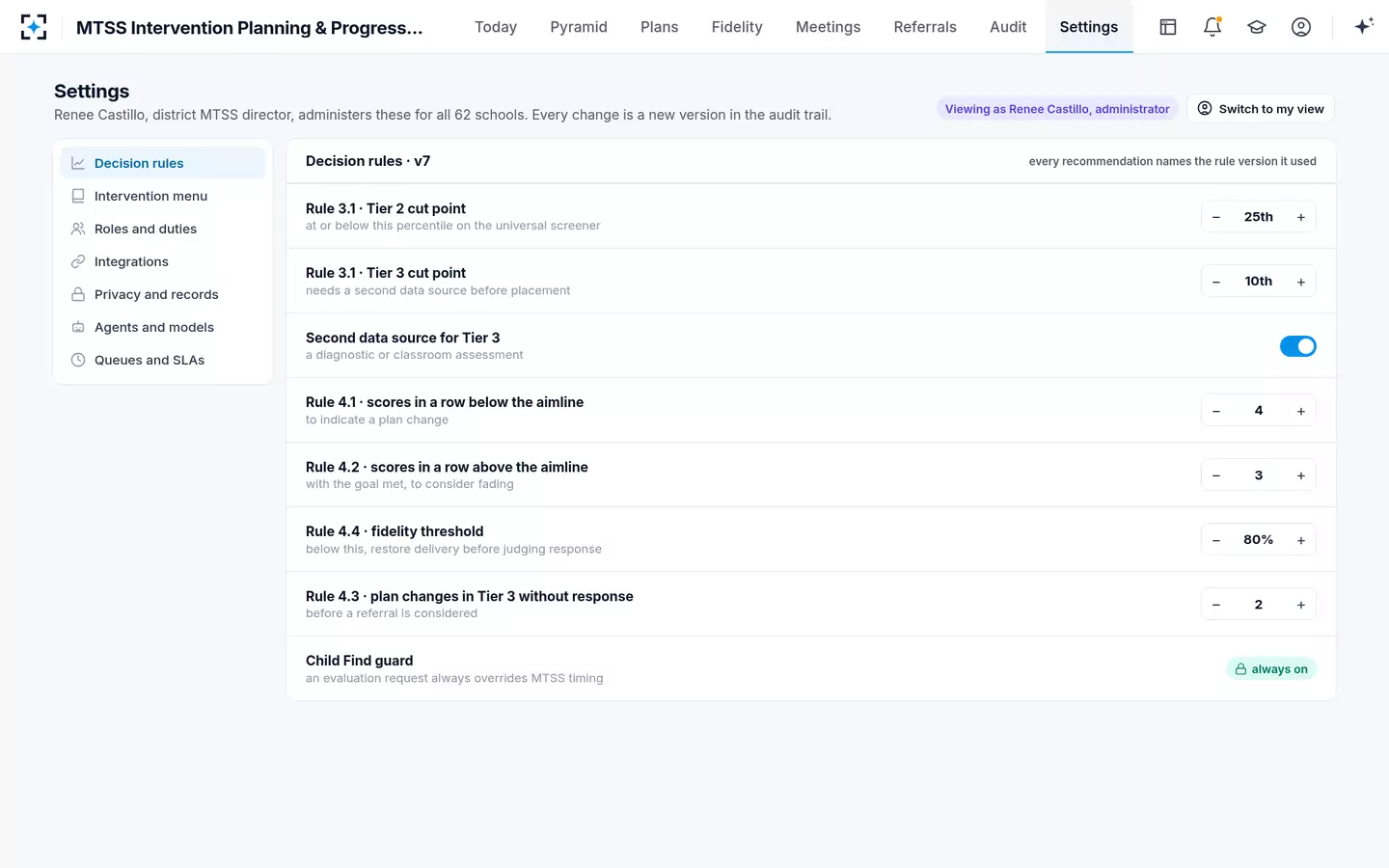Open the user account icon

click(x=1301, y=27)
